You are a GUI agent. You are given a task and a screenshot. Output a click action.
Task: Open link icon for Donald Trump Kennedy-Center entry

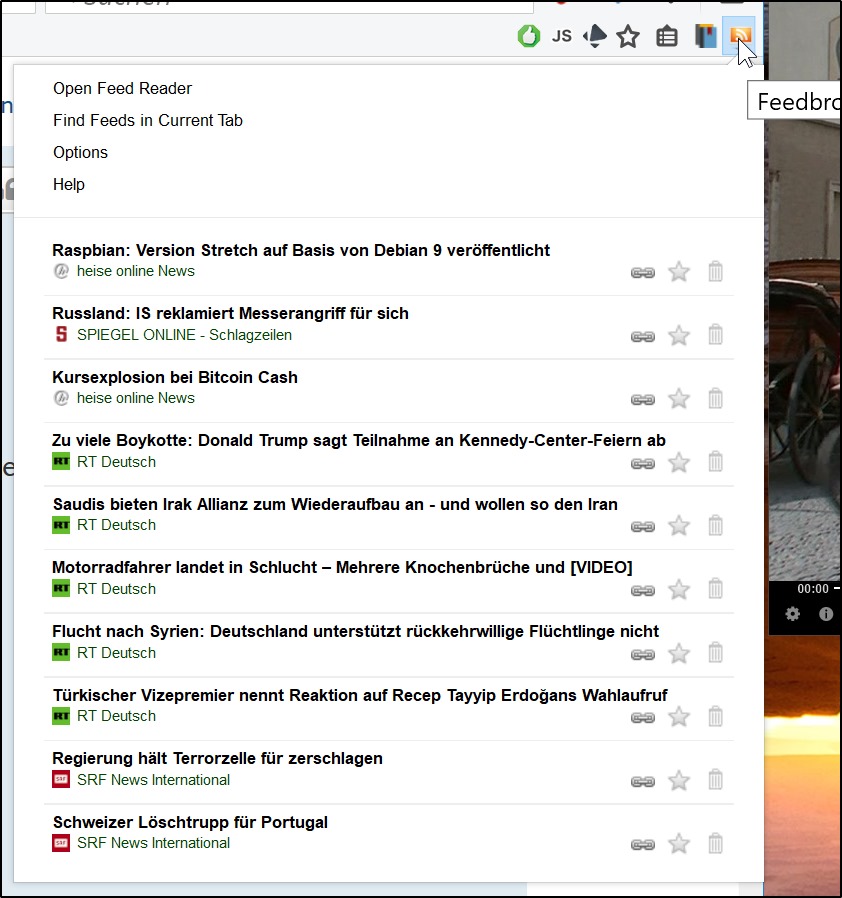point(643,463)
